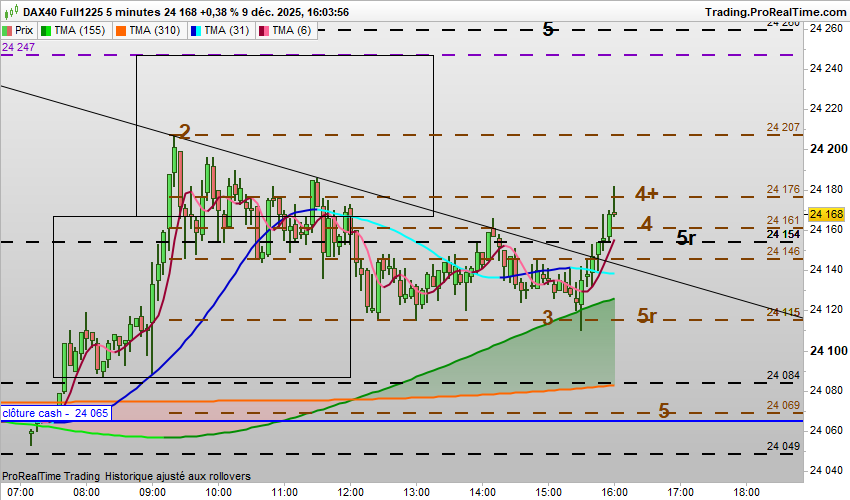Click the 14:00 time axis label

[x=482, y=492]
